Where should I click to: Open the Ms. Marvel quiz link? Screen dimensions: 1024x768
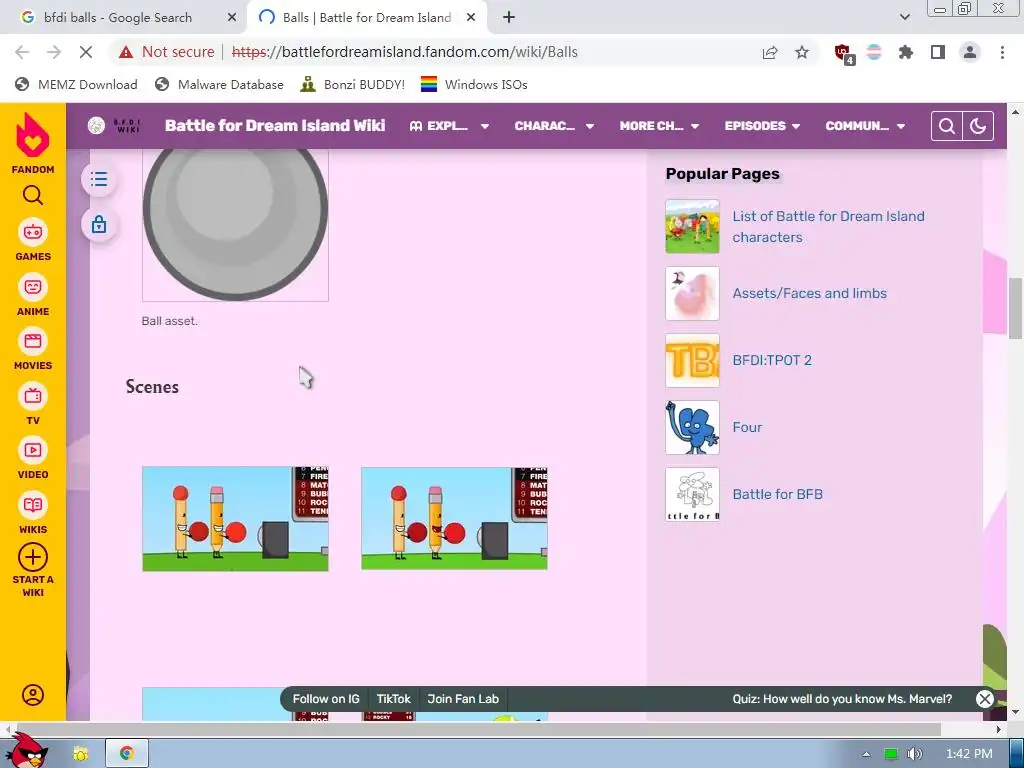pyautogui.click(x=842, y=699)
